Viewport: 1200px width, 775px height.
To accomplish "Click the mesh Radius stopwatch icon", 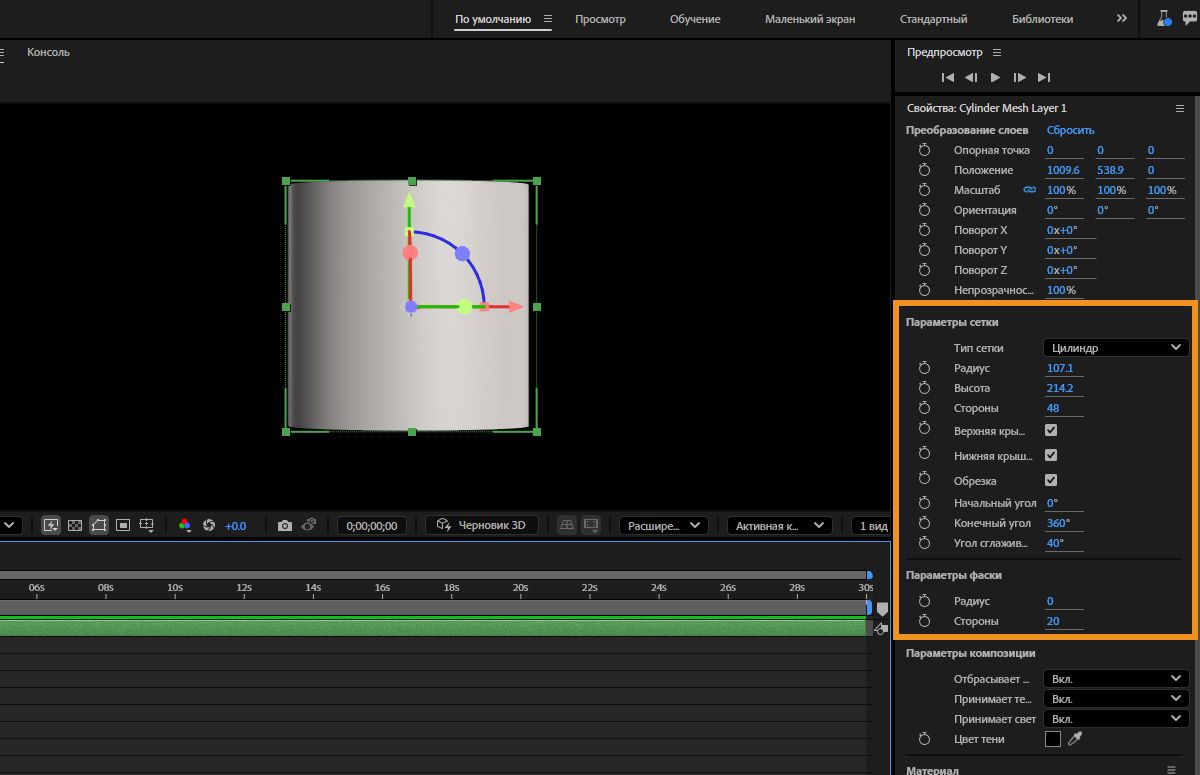I will [924, 368].
